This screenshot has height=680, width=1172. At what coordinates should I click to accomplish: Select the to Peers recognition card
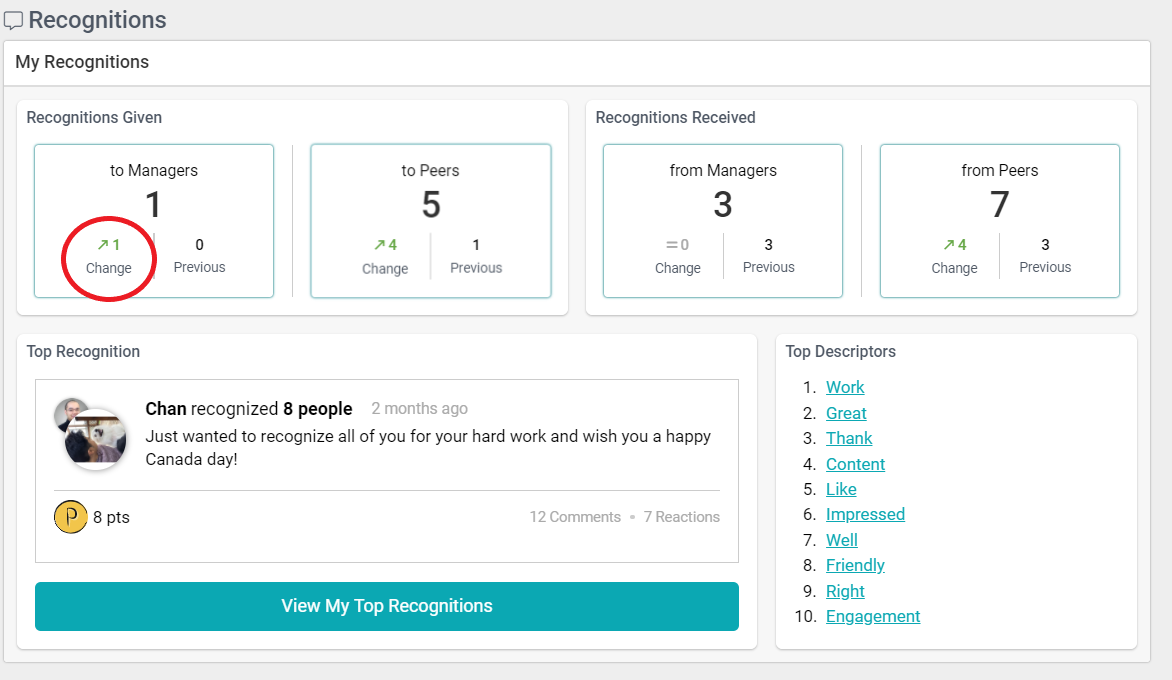(x=430, y=221)
